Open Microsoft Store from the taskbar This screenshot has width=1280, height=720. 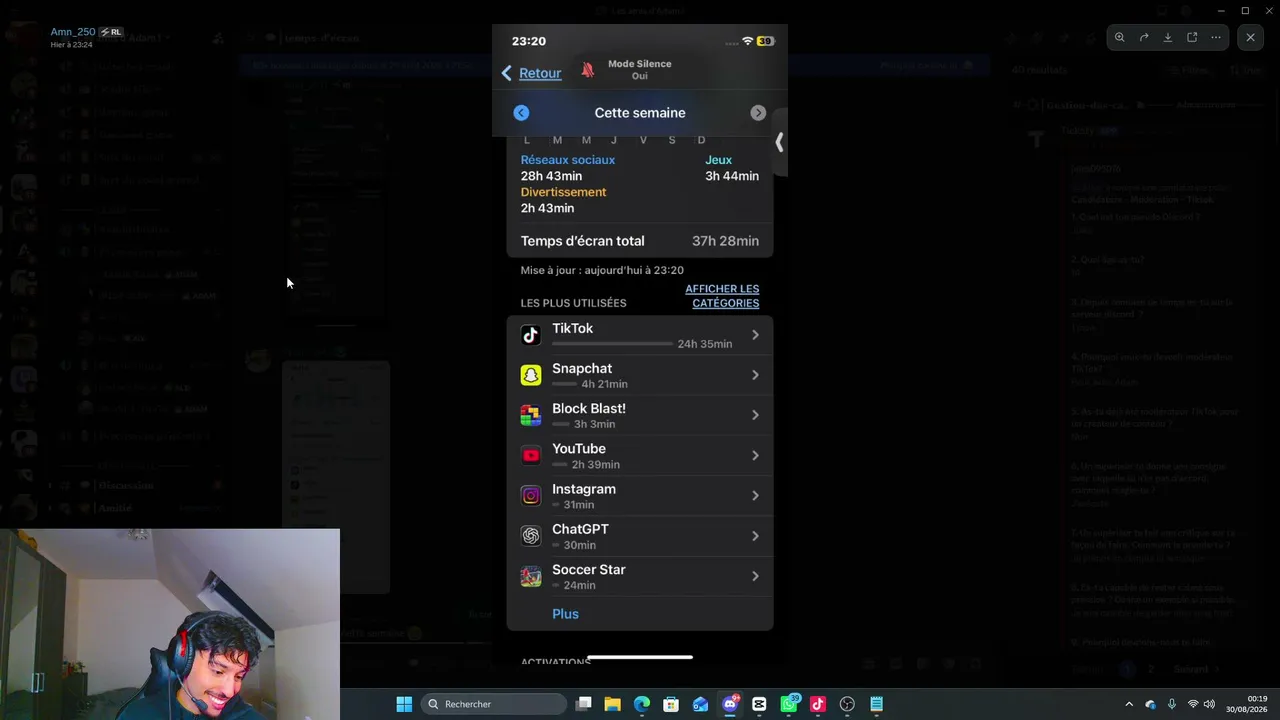671,704
